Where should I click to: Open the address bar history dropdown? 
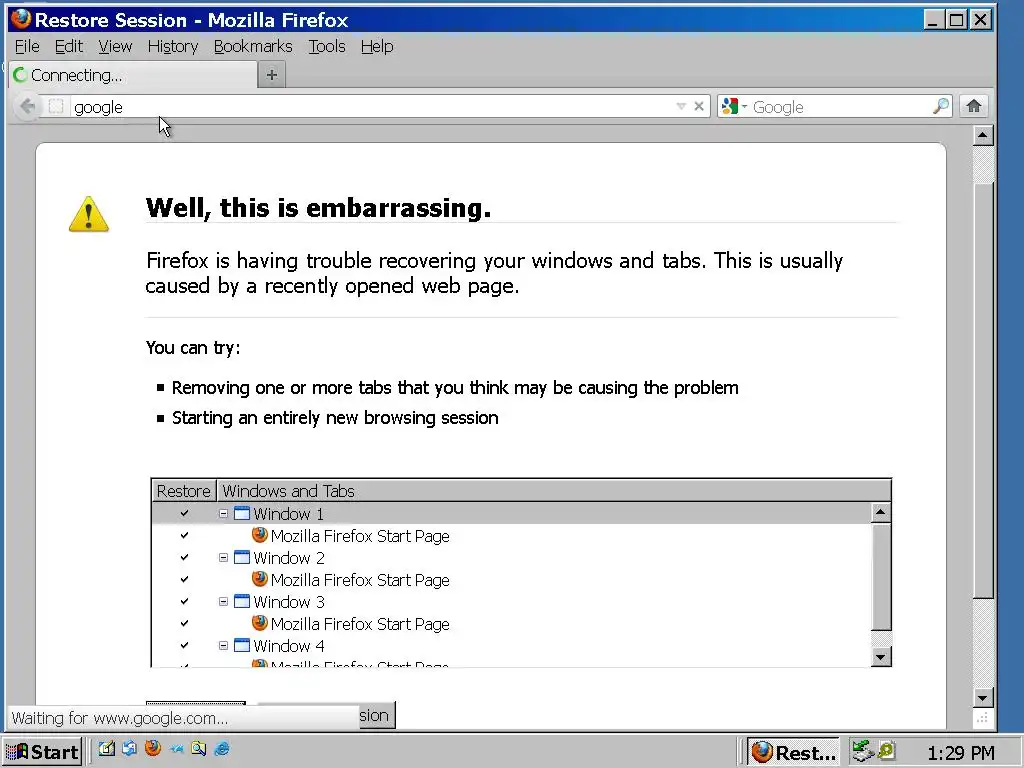click(681, 106)
